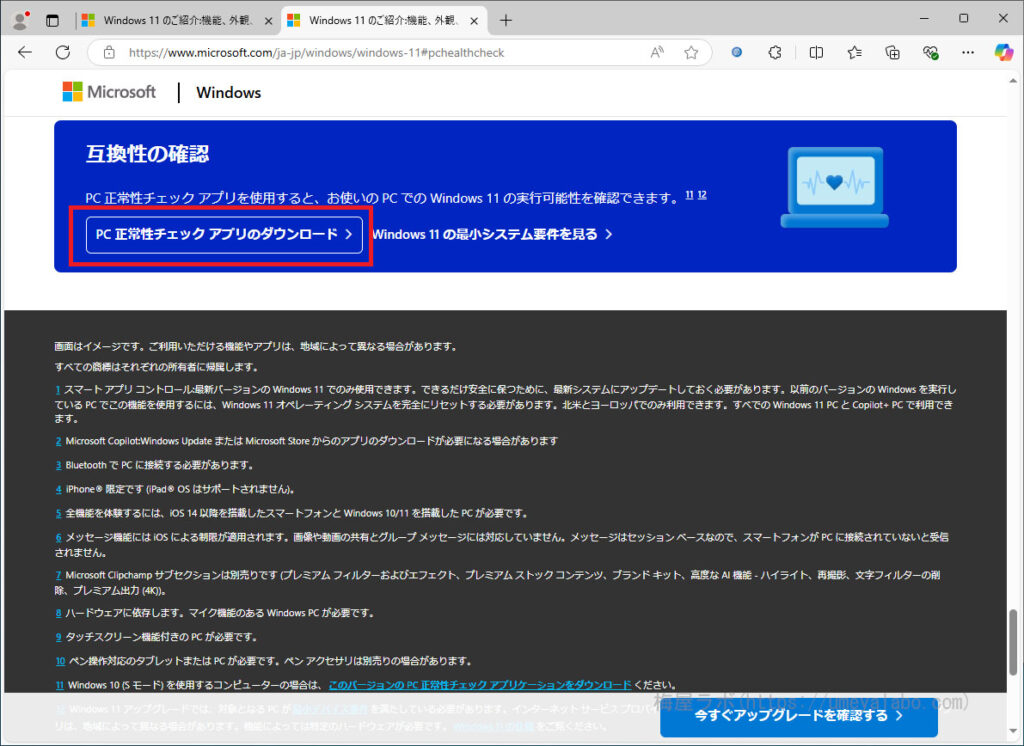The width and height of the screenshot is (1024, 746).
Task: Open このバージョンの PC 正常性チェック download link
Action: coord(480,685)
